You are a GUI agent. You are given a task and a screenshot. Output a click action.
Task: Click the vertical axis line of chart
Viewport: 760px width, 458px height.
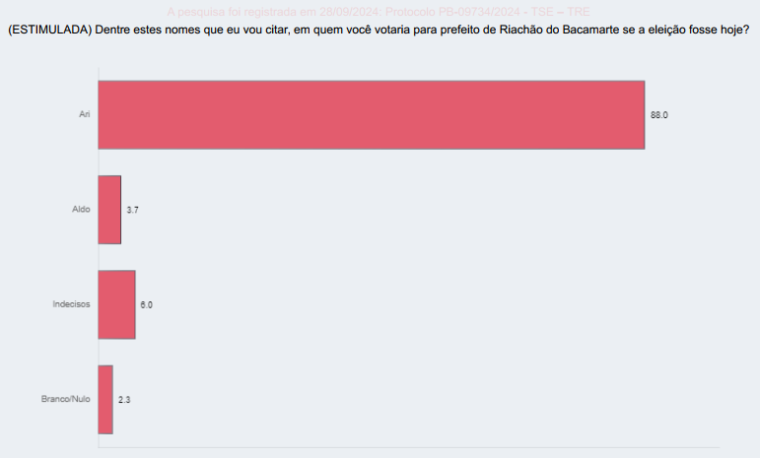click(98, 257)
